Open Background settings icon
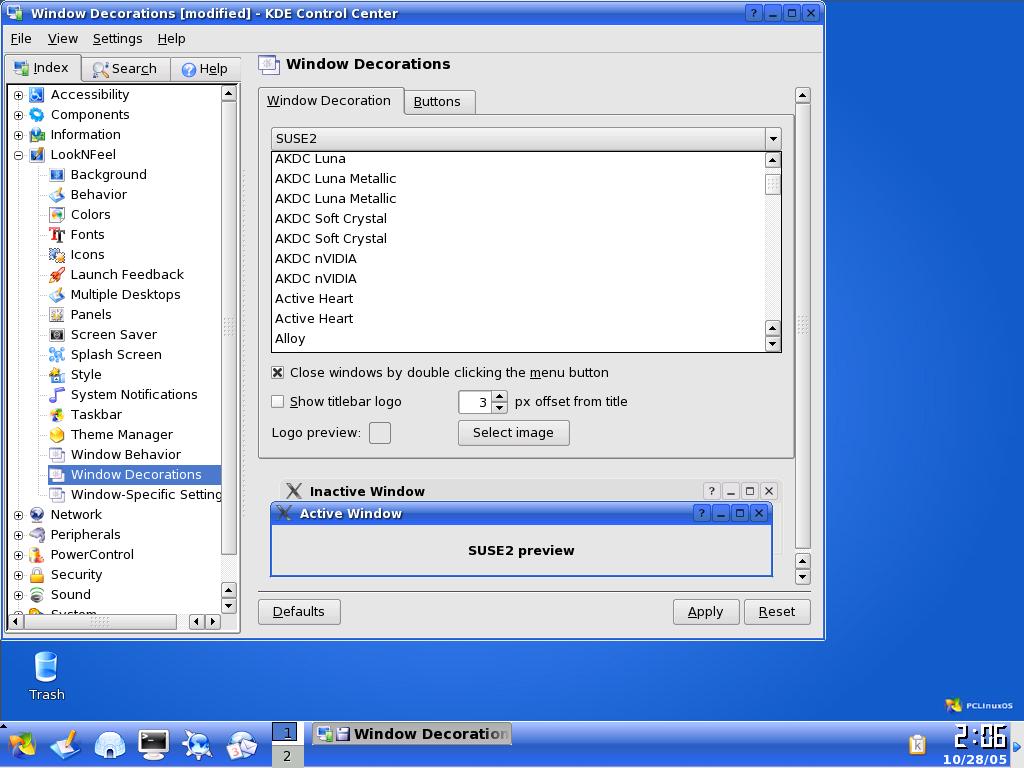This screenshot has width=1024, height=768. point(57,175)
